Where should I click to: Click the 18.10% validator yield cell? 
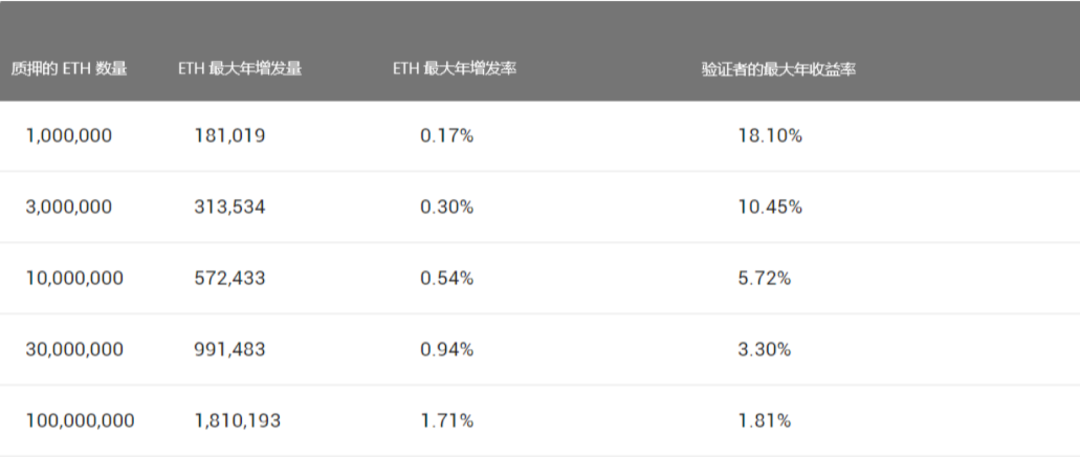770,136
